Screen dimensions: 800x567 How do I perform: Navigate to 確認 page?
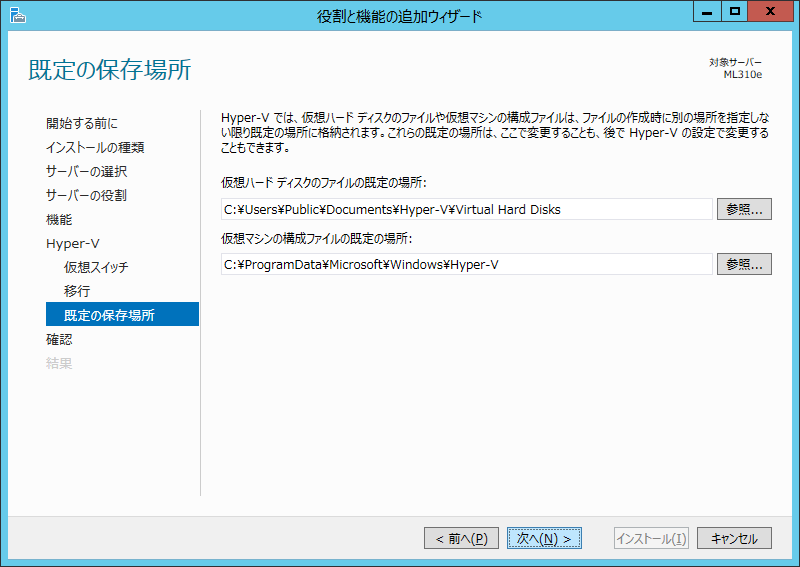[x=59, y=339]
